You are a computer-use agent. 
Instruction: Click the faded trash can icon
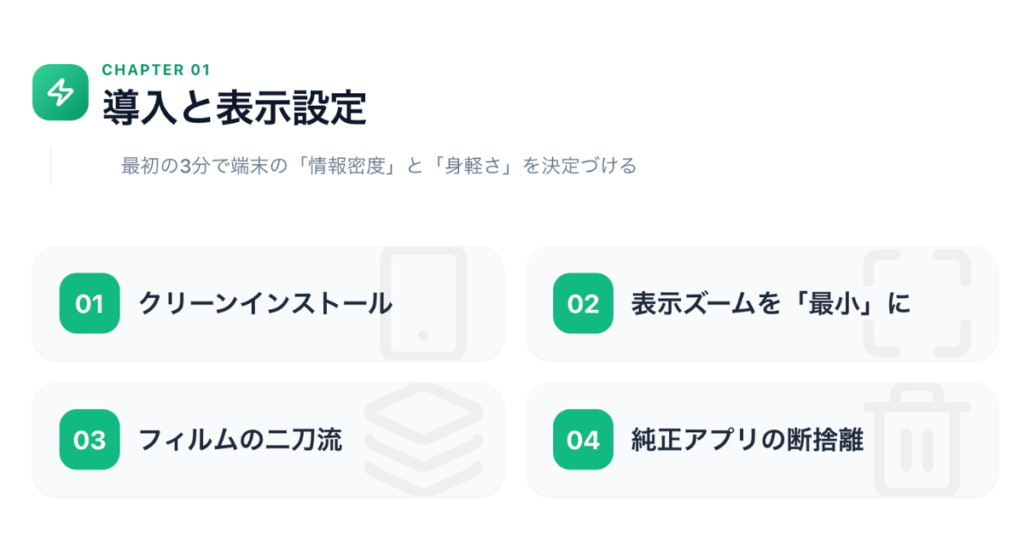[x=916, y=440]
